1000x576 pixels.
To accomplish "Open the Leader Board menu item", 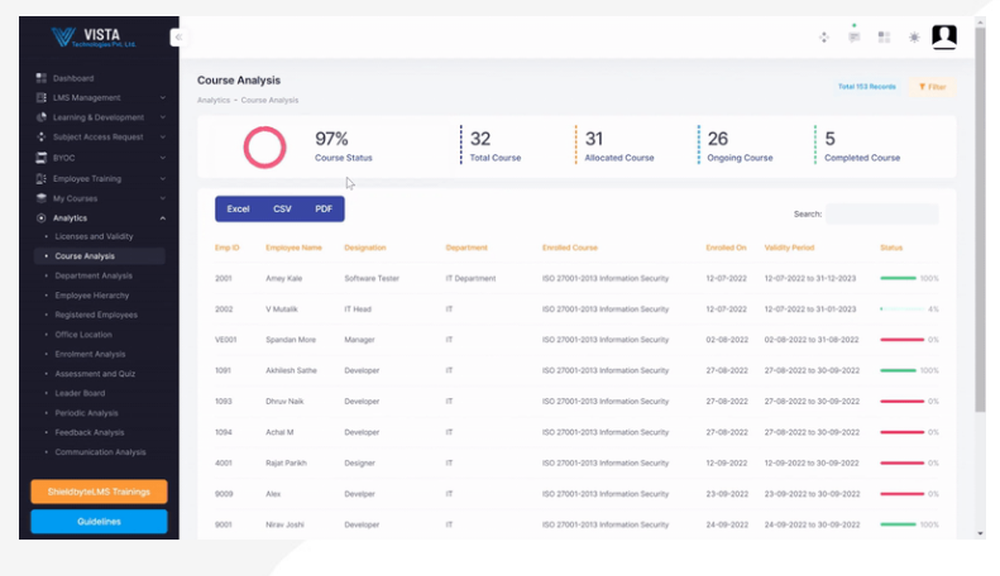I will [x=84, y=394].
